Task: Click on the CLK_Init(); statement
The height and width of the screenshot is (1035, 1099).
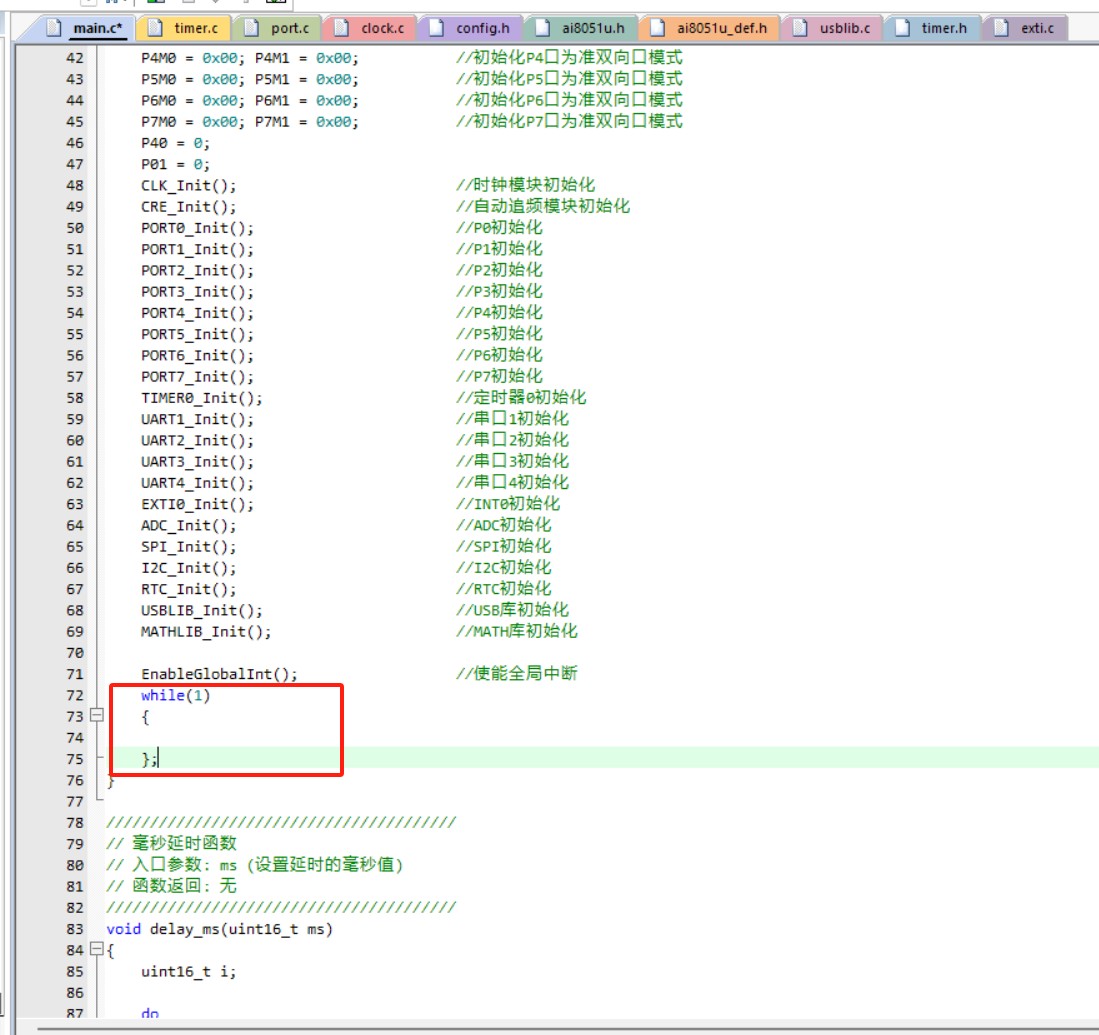Action: [188, 186]
